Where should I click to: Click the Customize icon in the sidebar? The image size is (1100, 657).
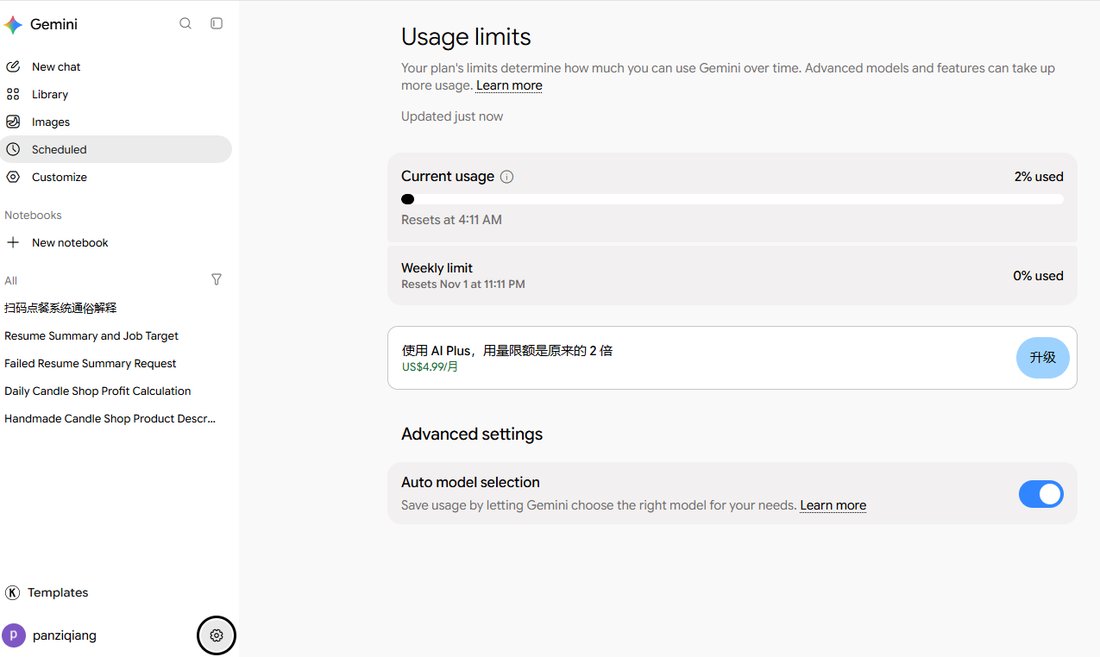[13, 177]
